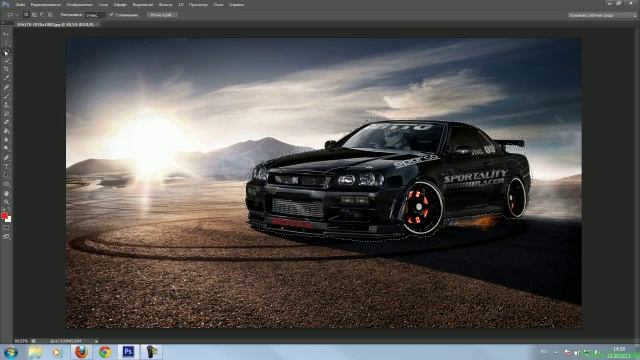This screenshot has width=640, height=360.
Task: Select the Blur tool
Action: tap(6, 140)
